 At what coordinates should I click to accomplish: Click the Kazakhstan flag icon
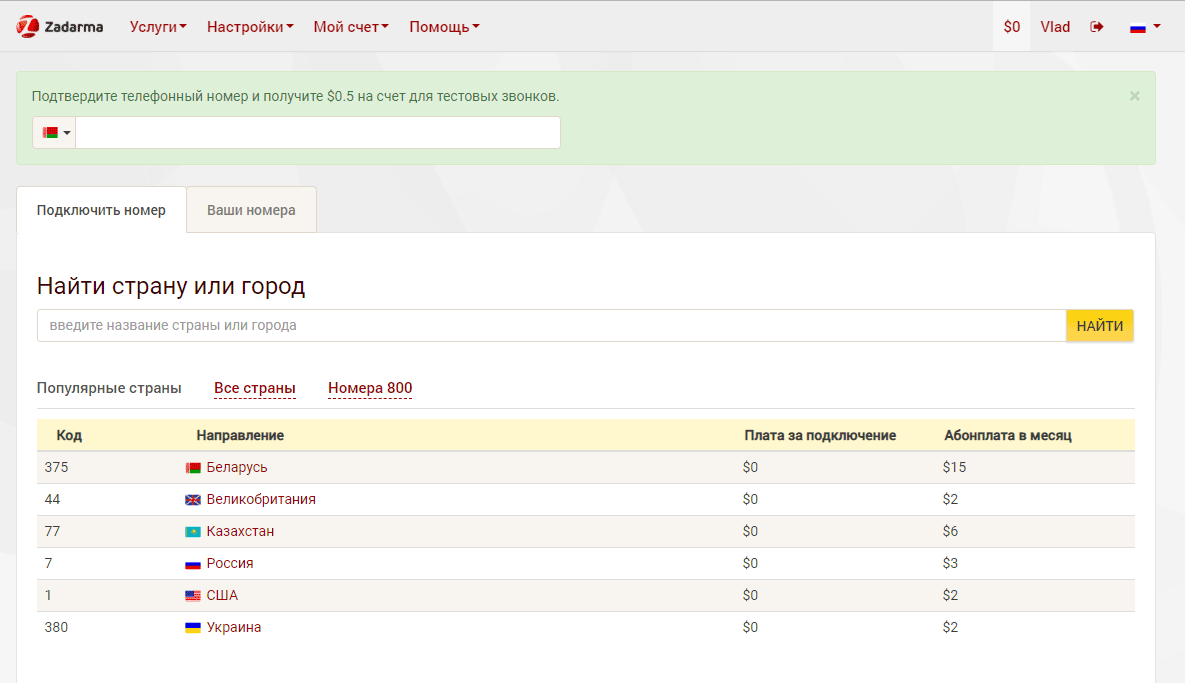tap(193, 532)
